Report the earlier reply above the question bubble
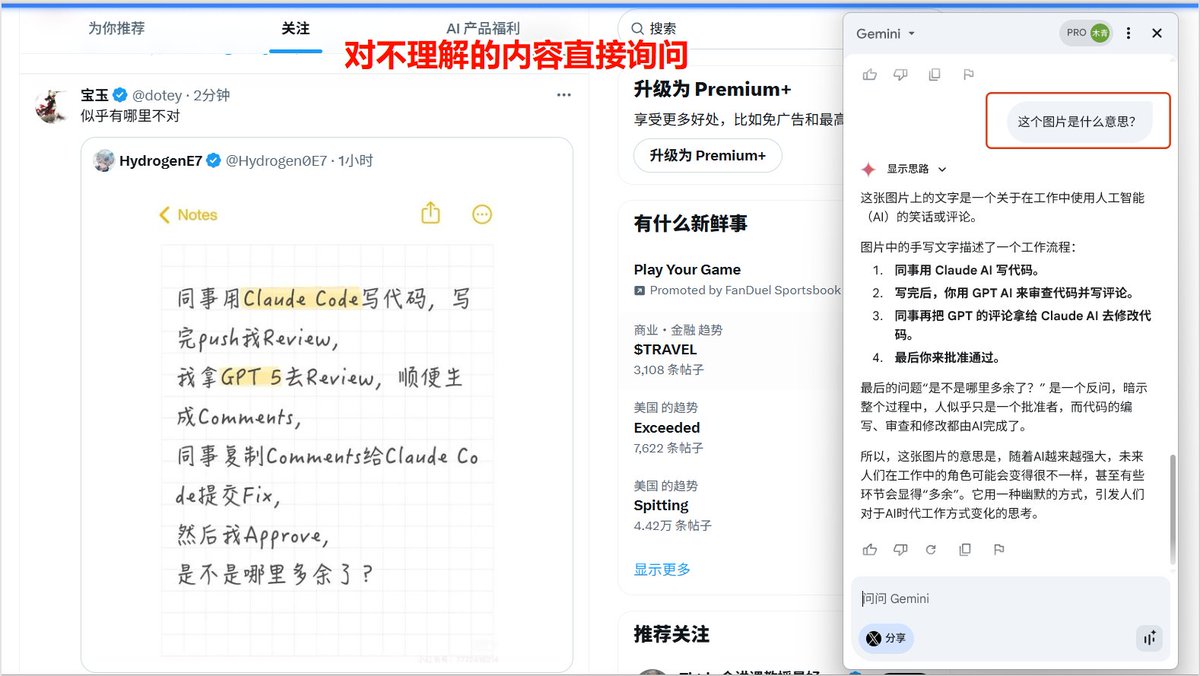The image size is (1200, 676). (x=968, y=74)
